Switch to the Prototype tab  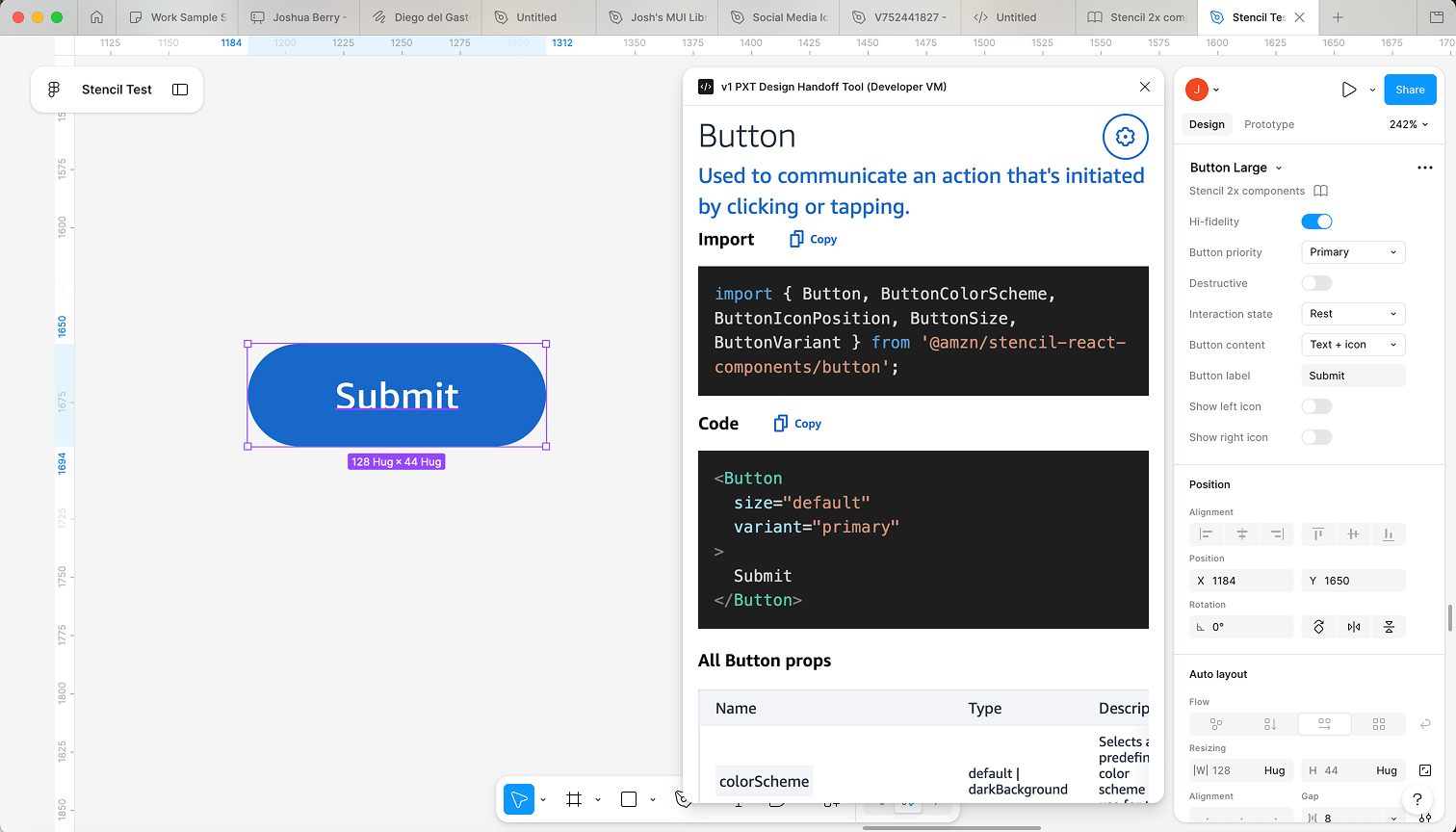(1268, 123)
